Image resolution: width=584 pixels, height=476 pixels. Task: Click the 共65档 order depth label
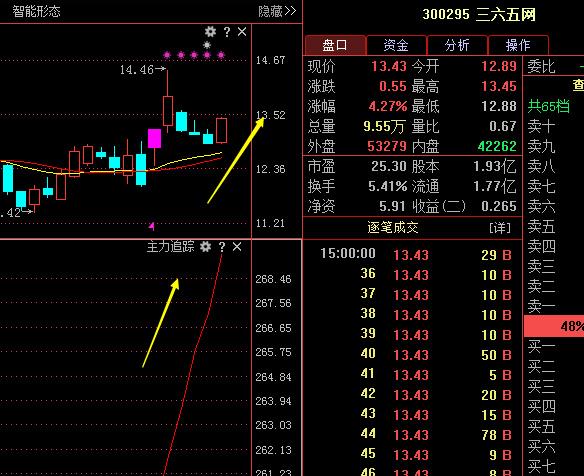pos(548,107)
